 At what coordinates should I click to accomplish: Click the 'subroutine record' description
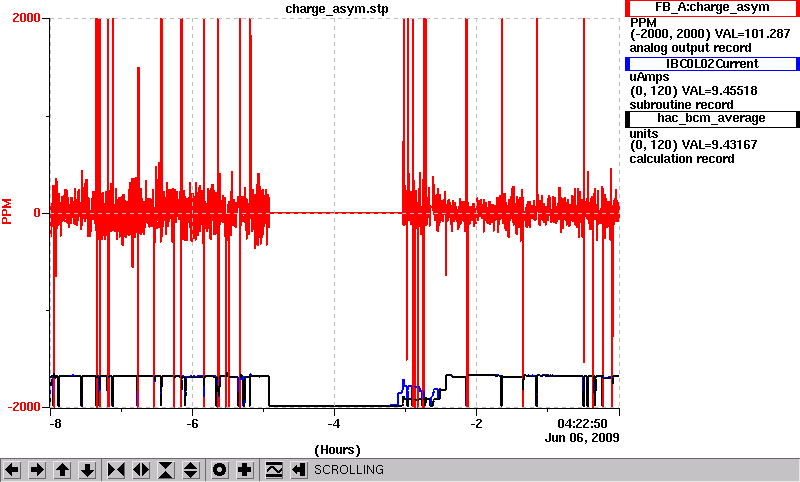click(681, 105)
